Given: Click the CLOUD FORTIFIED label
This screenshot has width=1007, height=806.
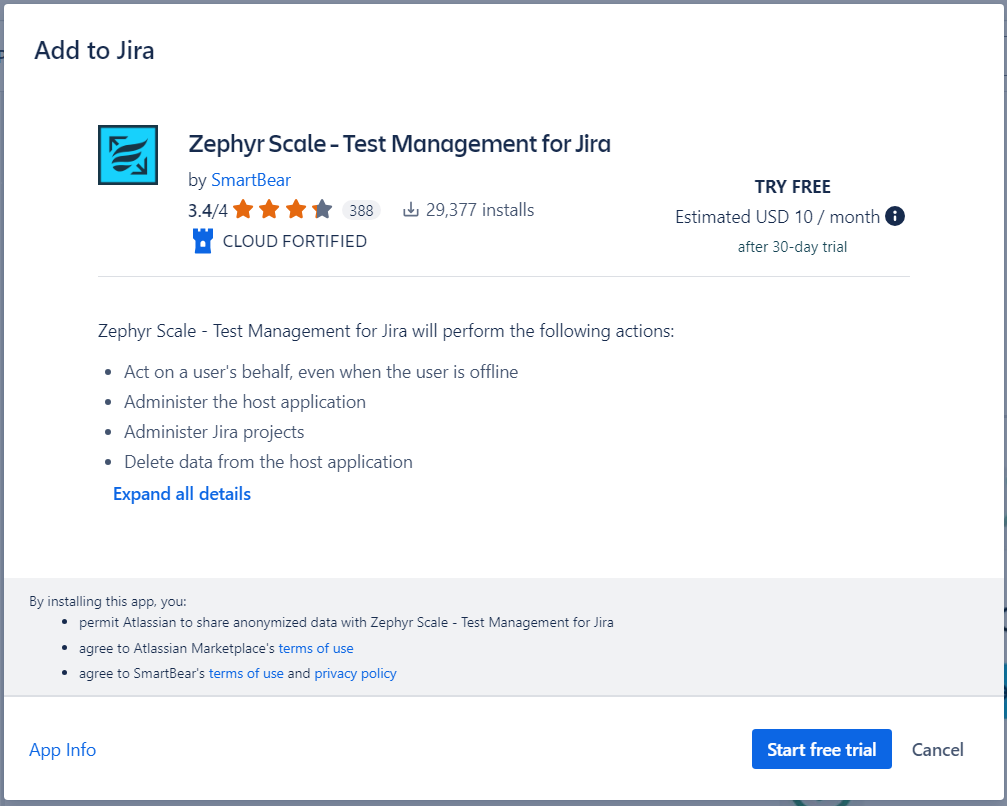Looking at the screenshot, I should coord(295,241).
